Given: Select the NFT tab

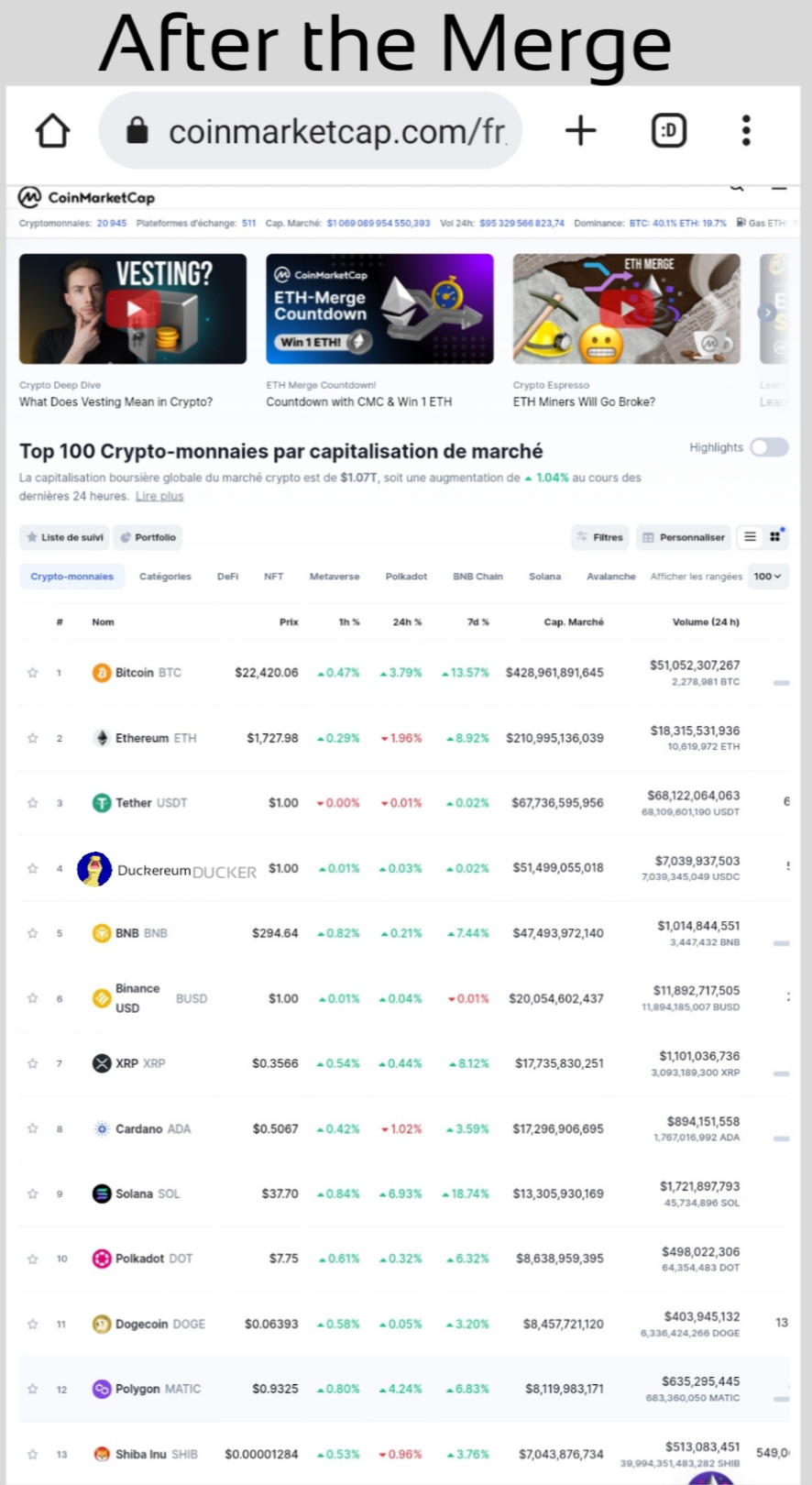Looking at the screenshot, I should [273, 577].
